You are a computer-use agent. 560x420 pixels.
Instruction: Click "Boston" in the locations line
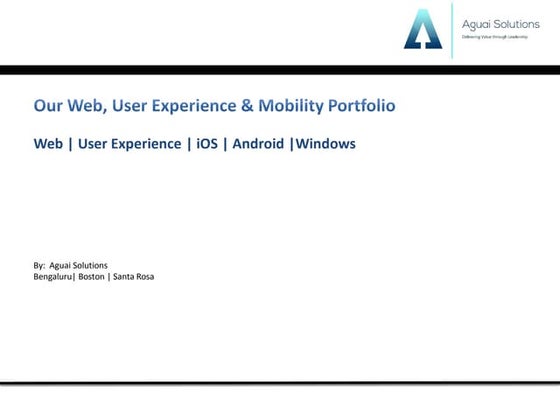[x=91, y=277]
